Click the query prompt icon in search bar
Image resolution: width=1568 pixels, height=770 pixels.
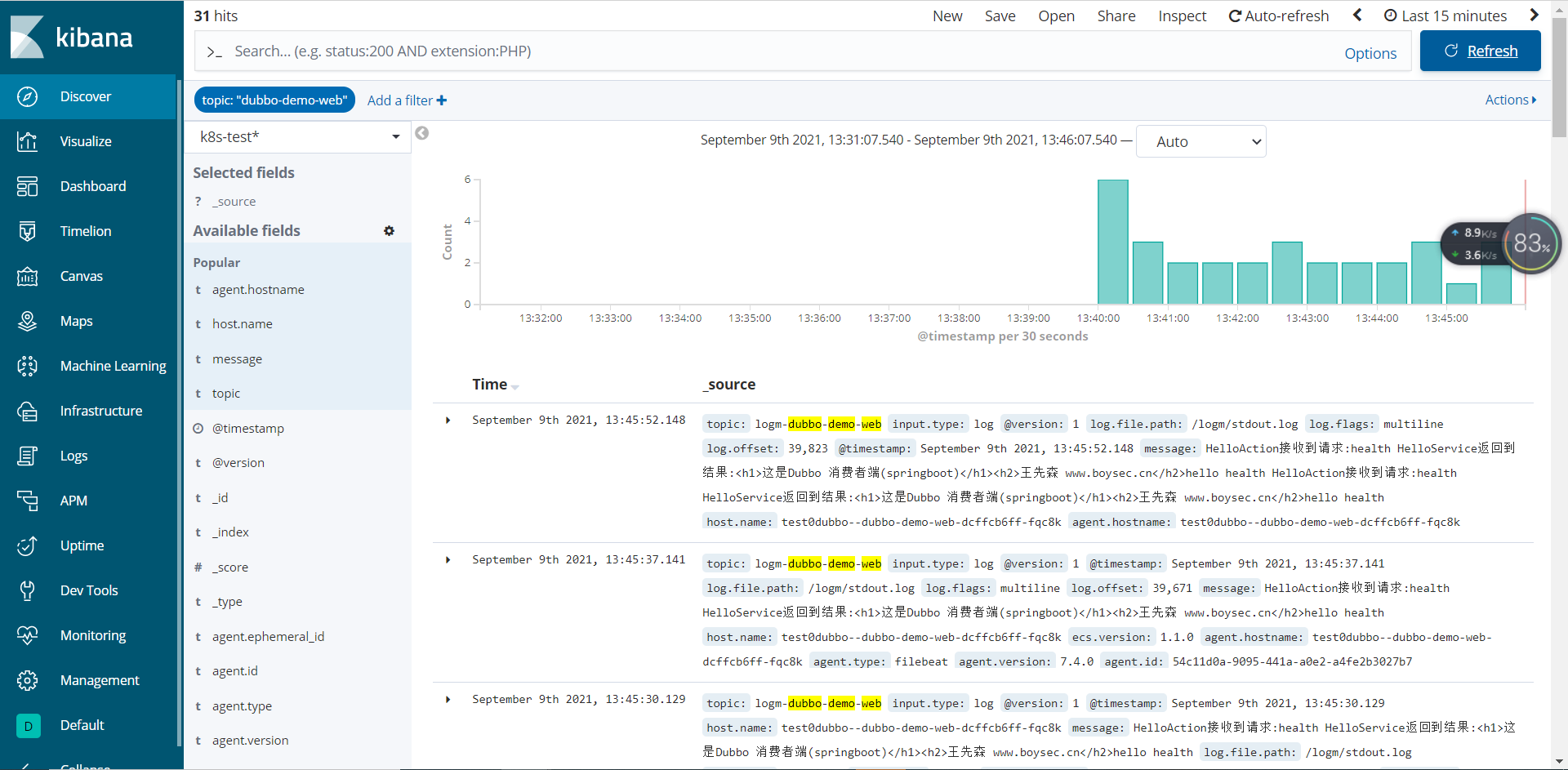(214, 52)
